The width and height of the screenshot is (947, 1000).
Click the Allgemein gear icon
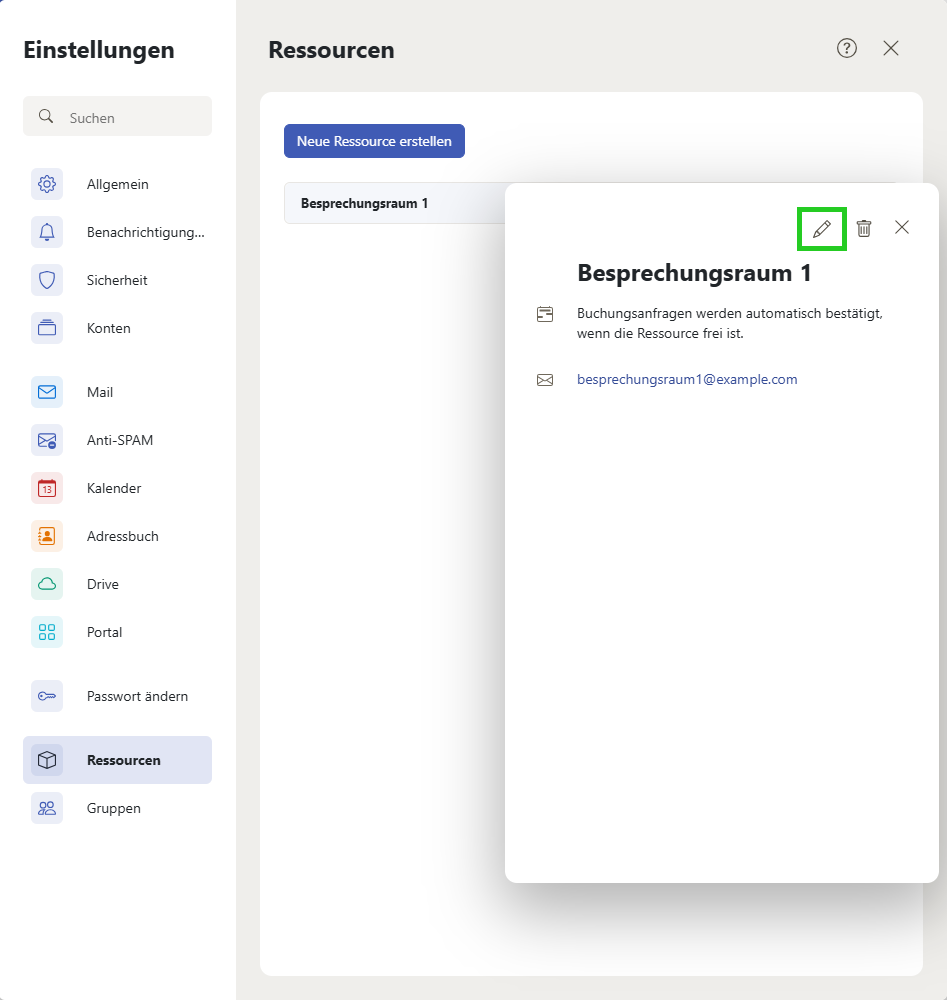(47, 184)
